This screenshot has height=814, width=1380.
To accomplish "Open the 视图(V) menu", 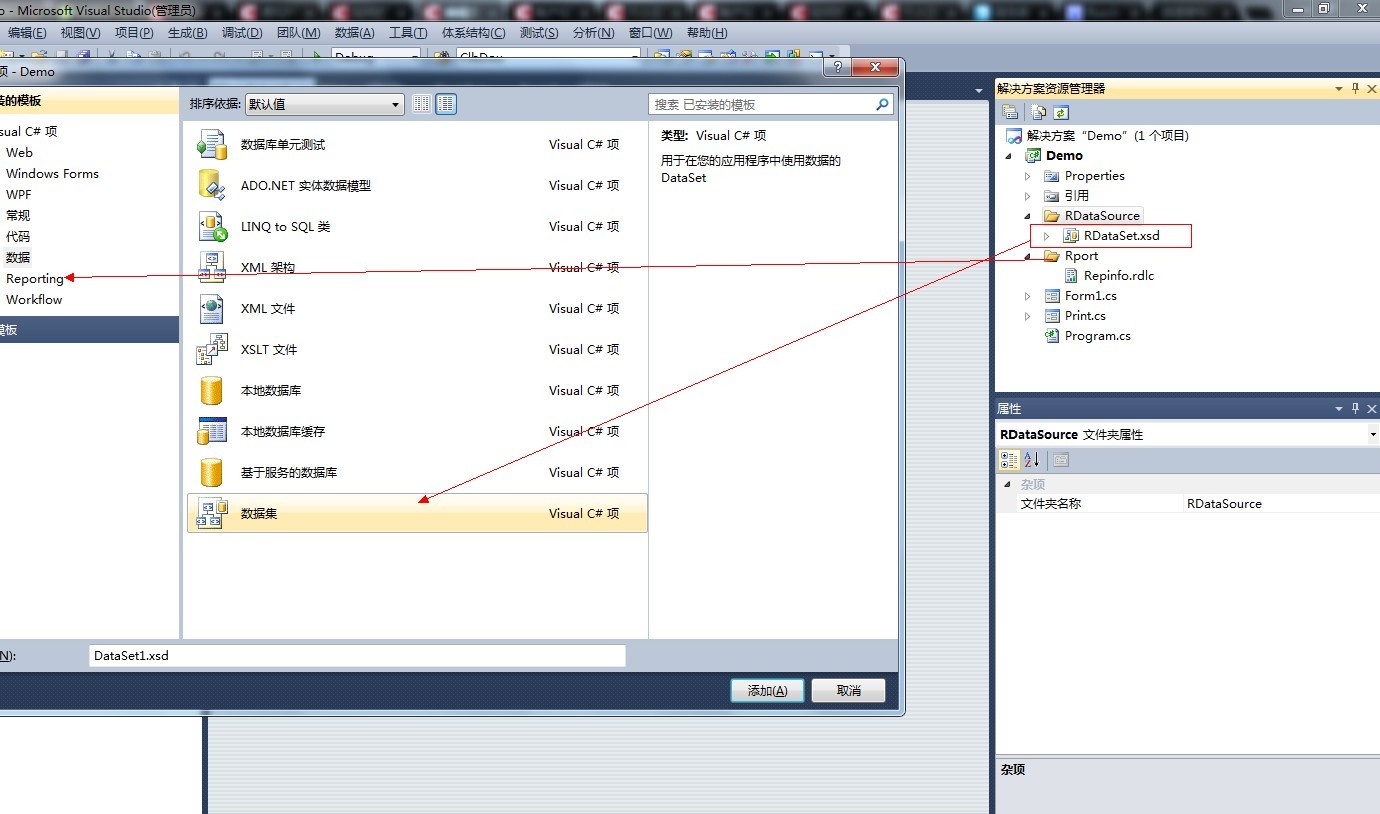I will (x=80, y=33).
